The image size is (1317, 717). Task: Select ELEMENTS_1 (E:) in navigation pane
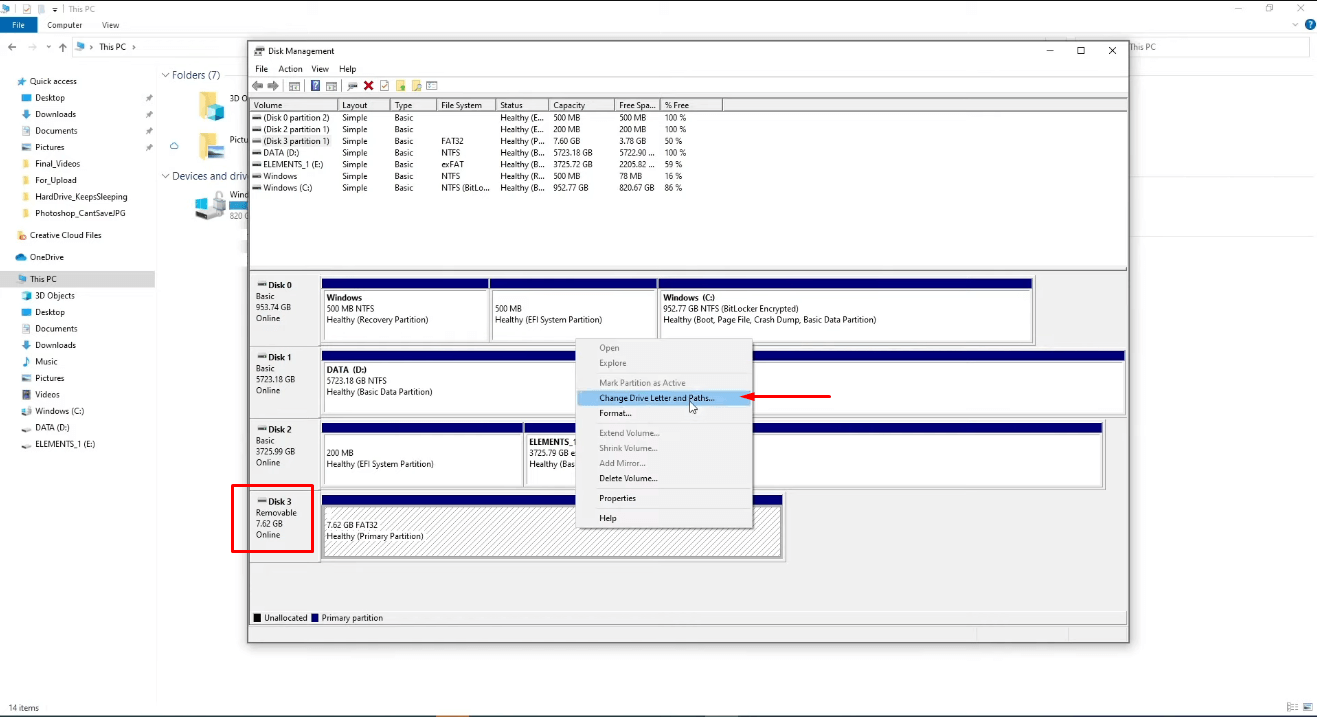click(x=65, y=444)
